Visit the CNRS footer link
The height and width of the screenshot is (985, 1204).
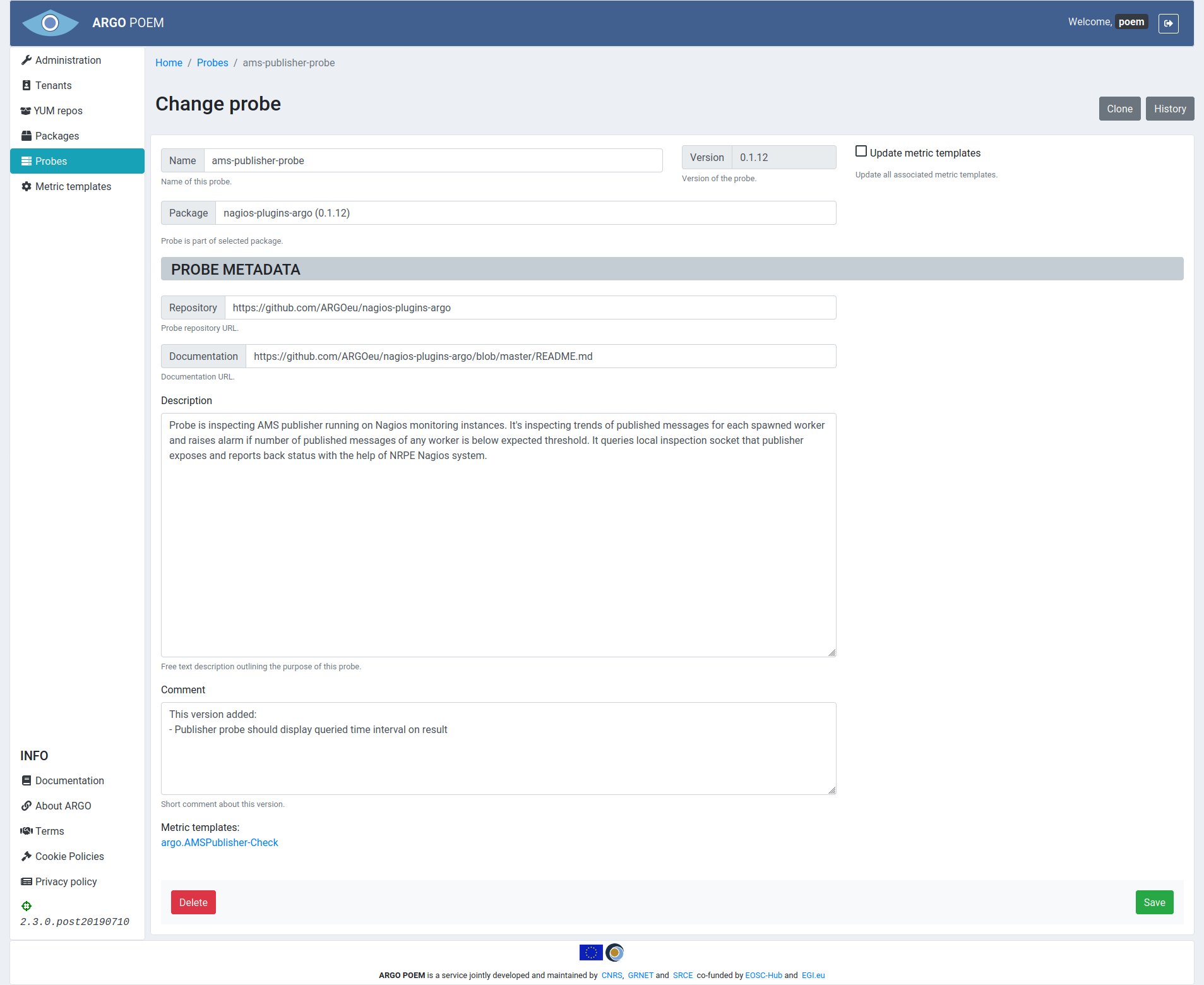tap(611, 976)
